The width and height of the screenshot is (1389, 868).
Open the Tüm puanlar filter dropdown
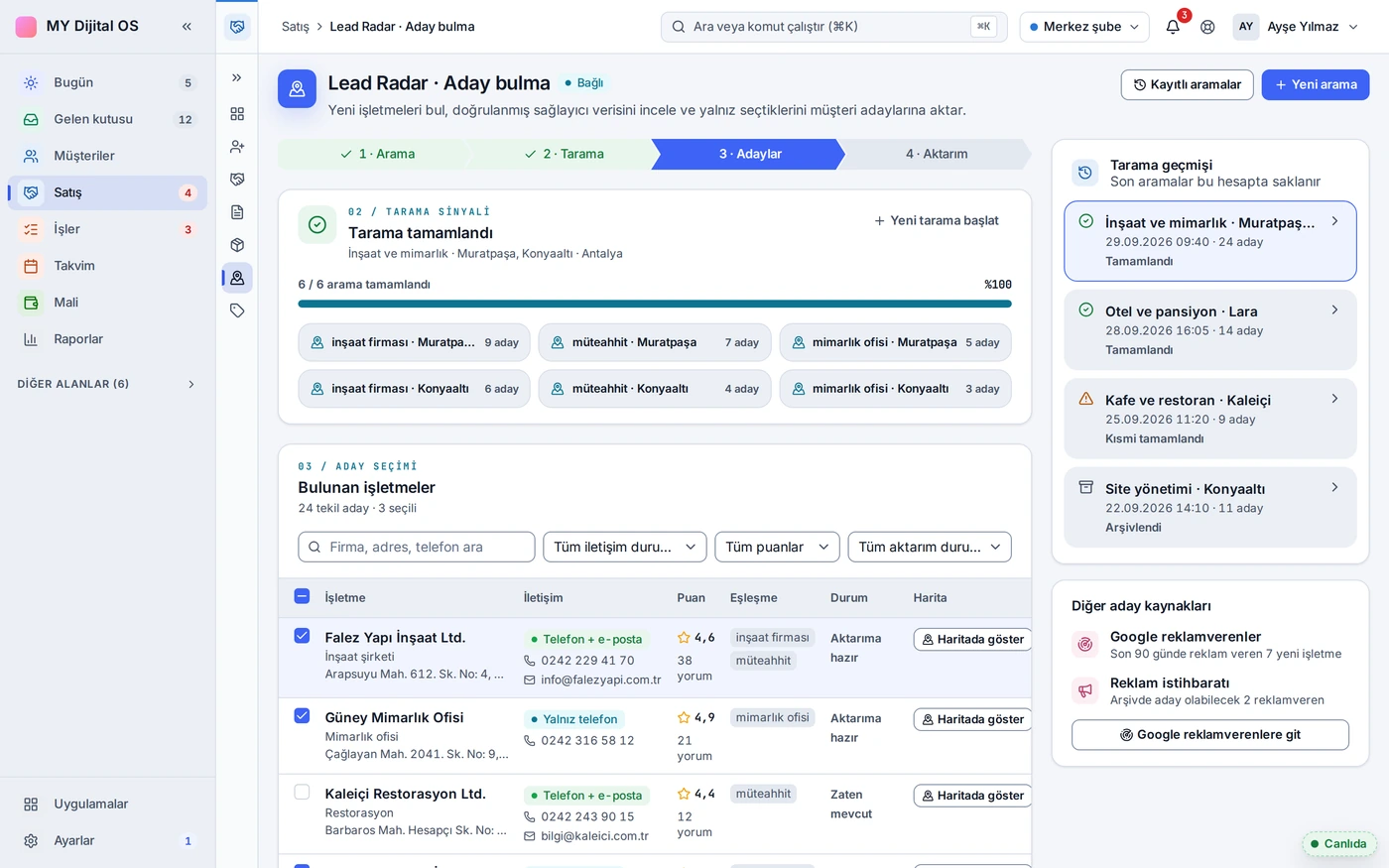777,547
